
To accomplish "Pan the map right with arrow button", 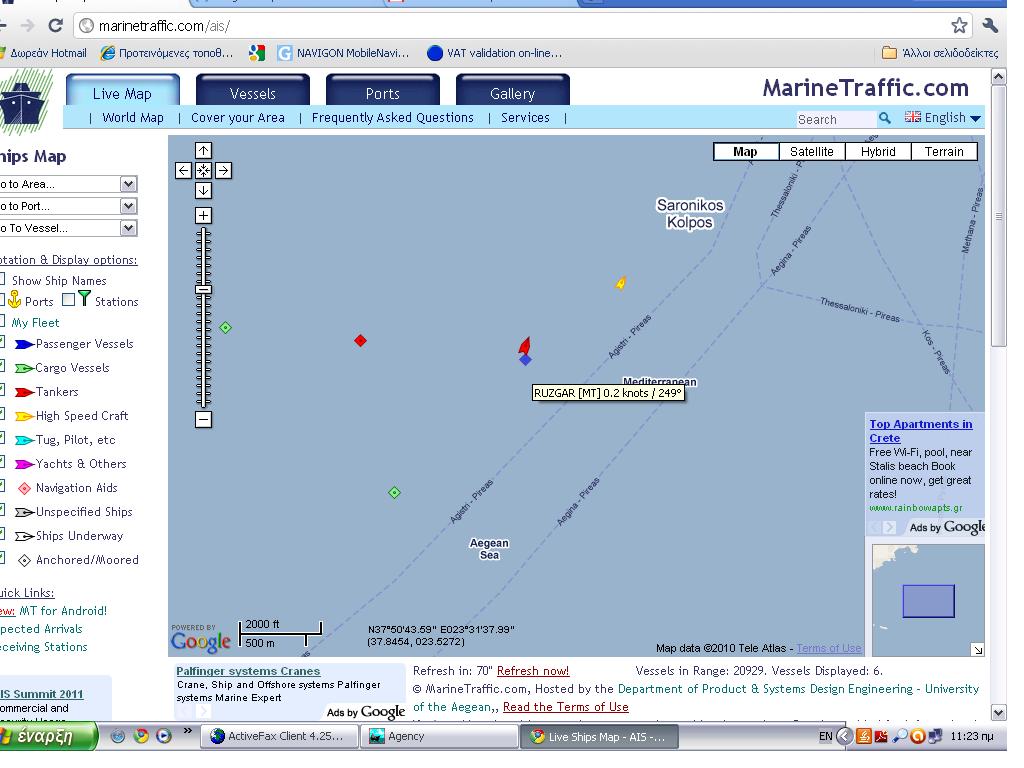I will click(x=223, y=171).
